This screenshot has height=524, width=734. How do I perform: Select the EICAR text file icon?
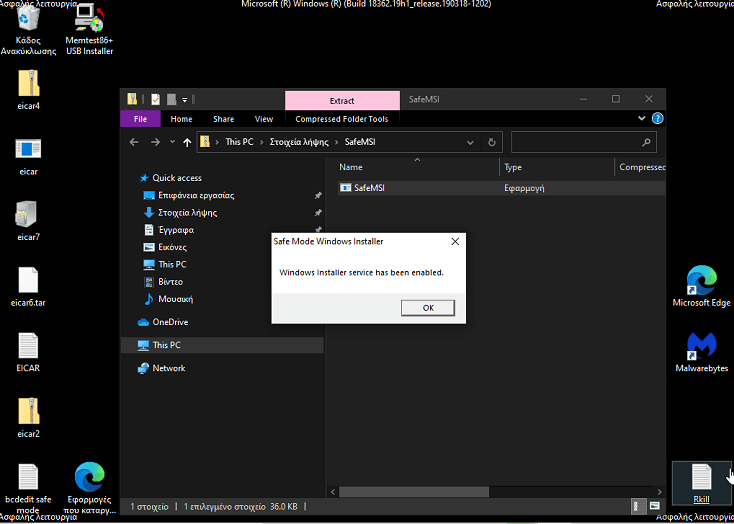28,345
